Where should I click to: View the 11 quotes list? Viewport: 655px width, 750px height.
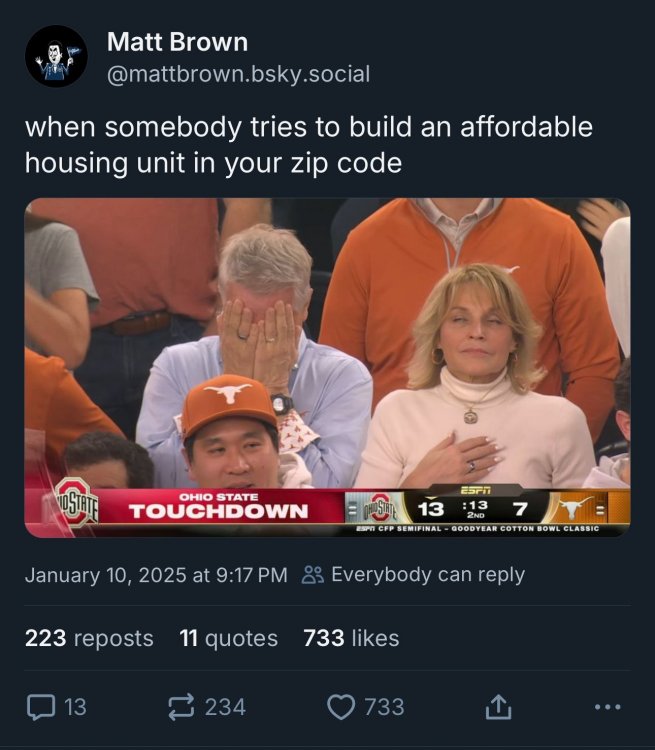229,638
